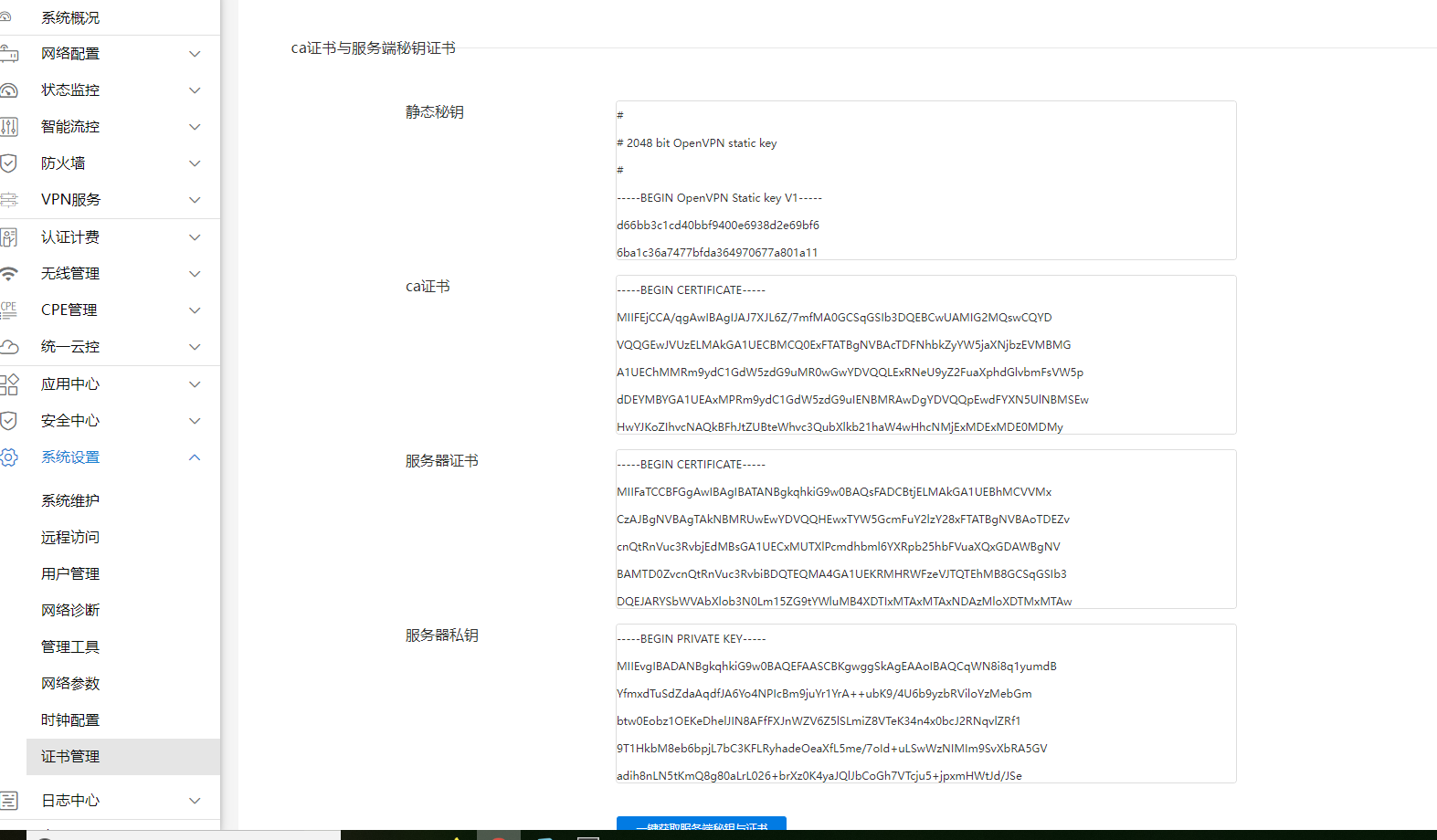Select 证书管理 in the sidebar
This screenshot has height=840, width=1437.
click(70, 757)
